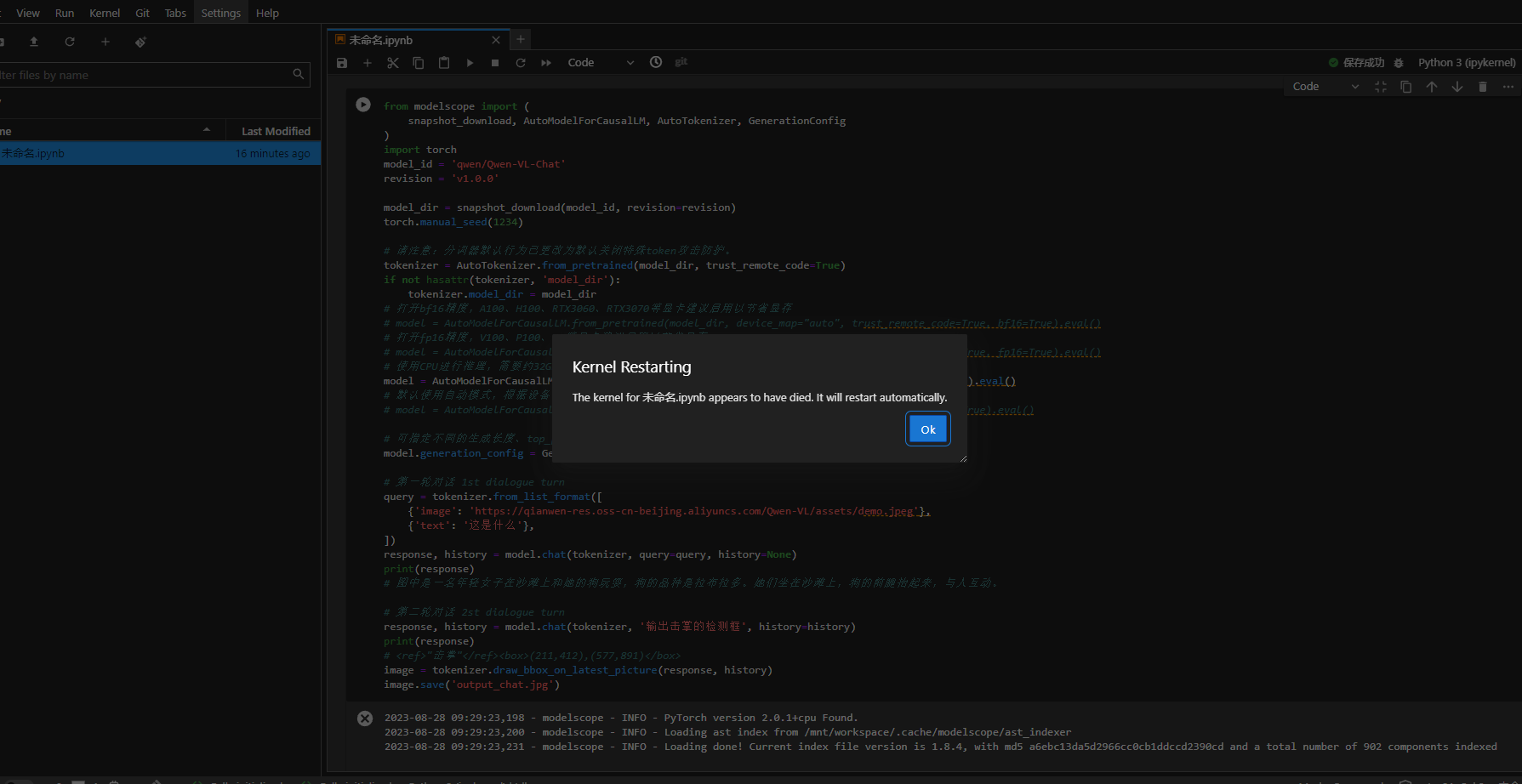The width and height of the screenshot is (1522, 784).
Task: Move this cell up
Action: click(1432, 87)
